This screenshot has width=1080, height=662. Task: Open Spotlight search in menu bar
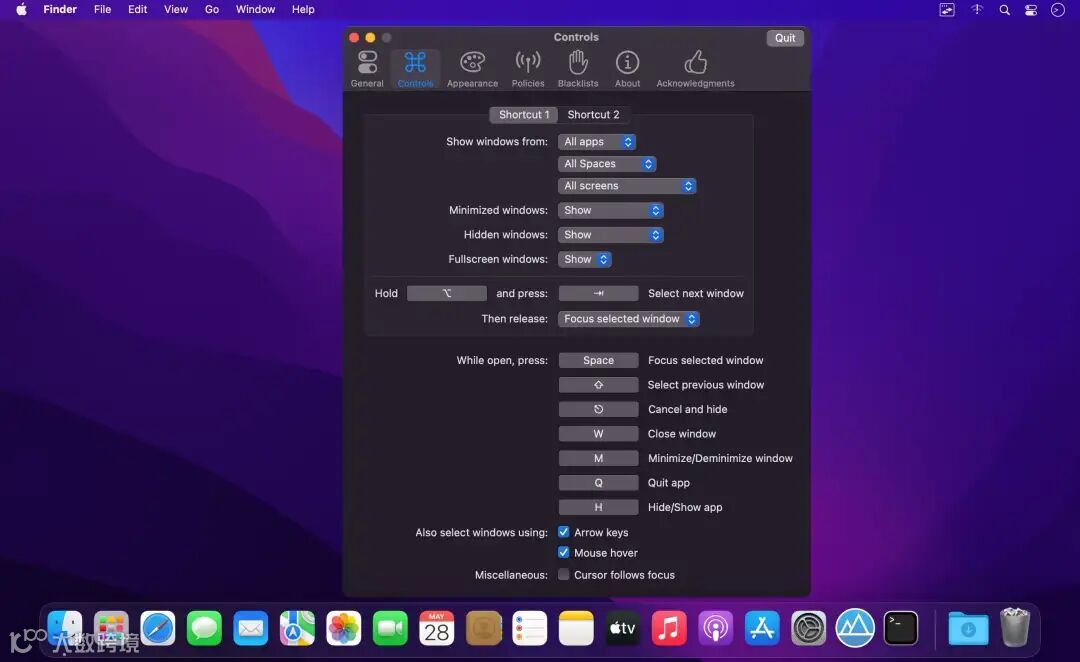click(1004, 10)
